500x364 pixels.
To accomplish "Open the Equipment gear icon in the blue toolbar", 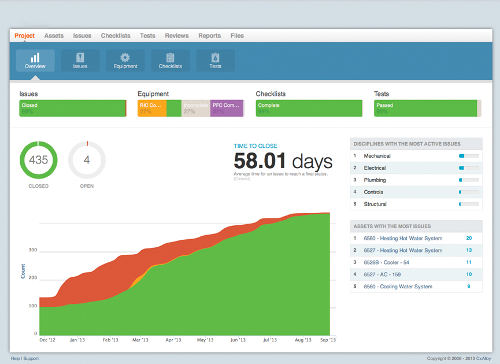I will coord(125,61).
